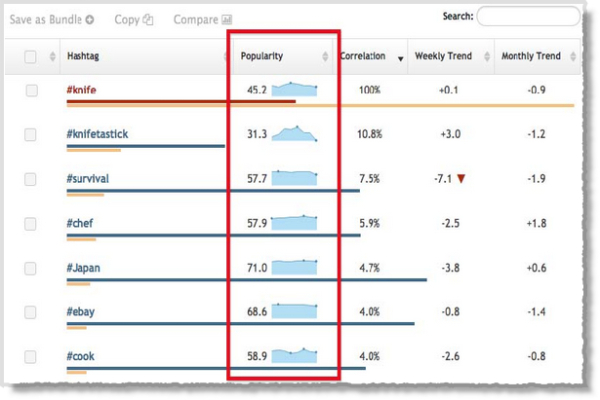Open the #ebay popularity sparkline chart
600x400 pixels.
point(294,311)
